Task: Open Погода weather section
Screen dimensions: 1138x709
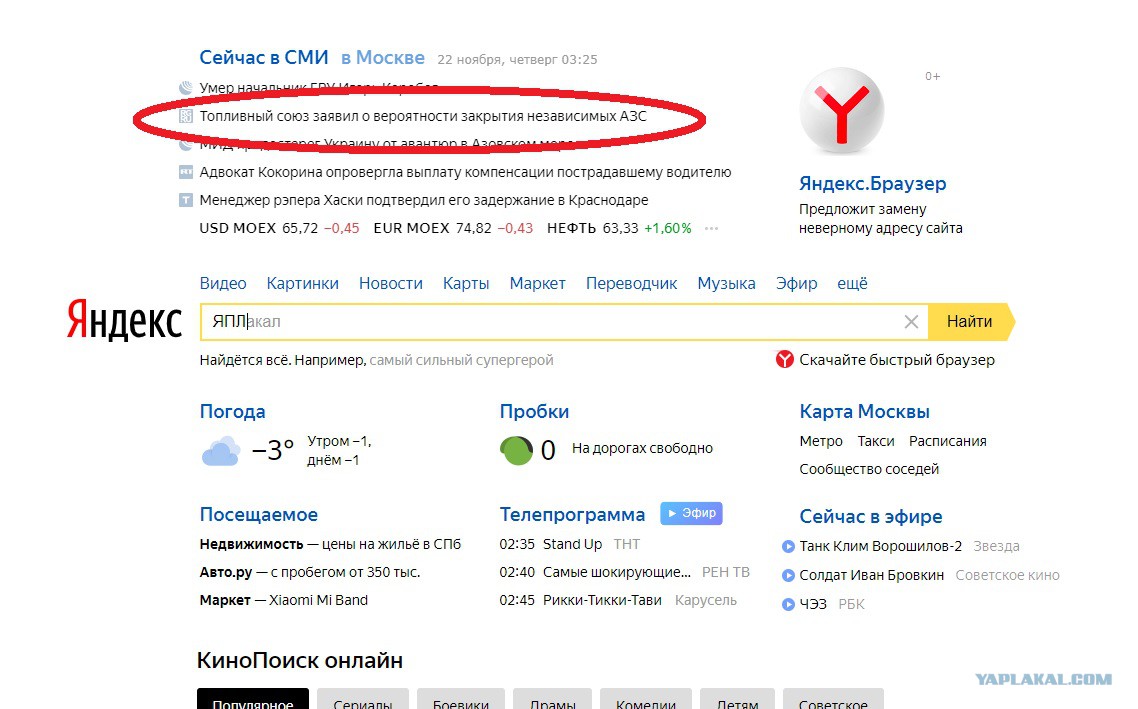Action: (x=232, y=411)
